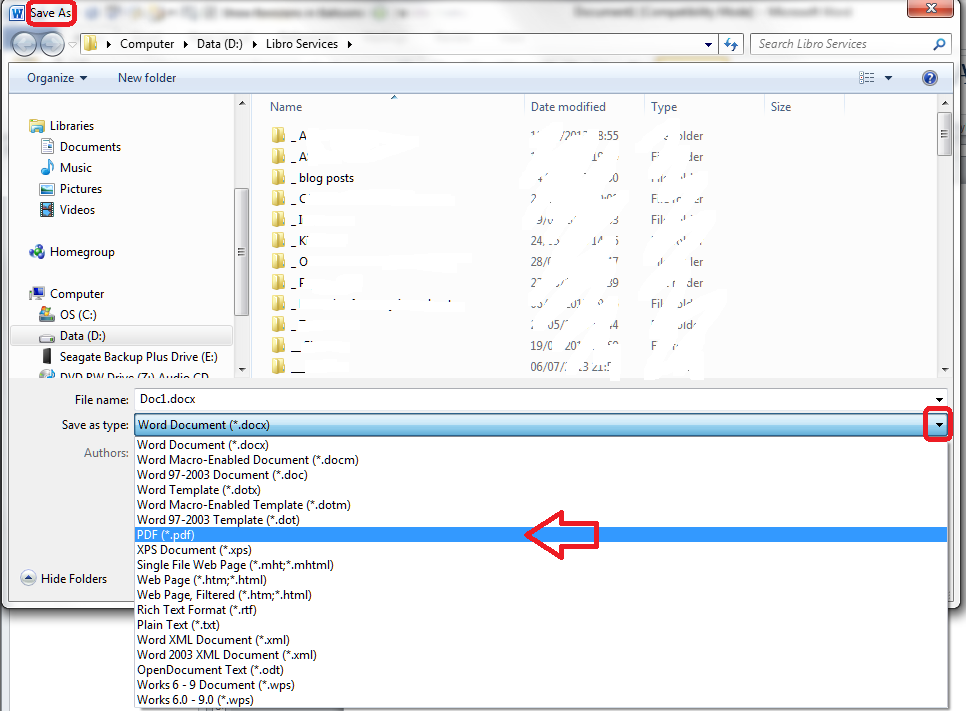Click the Date modified column header

tap(568, 107)
